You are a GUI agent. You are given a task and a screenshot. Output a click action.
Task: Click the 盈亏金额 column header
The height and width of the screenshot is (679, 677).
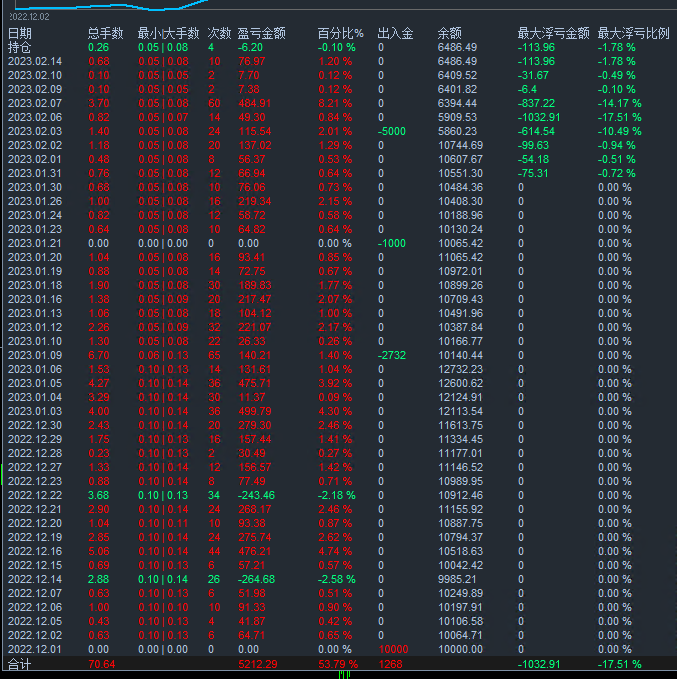(262, 33)
